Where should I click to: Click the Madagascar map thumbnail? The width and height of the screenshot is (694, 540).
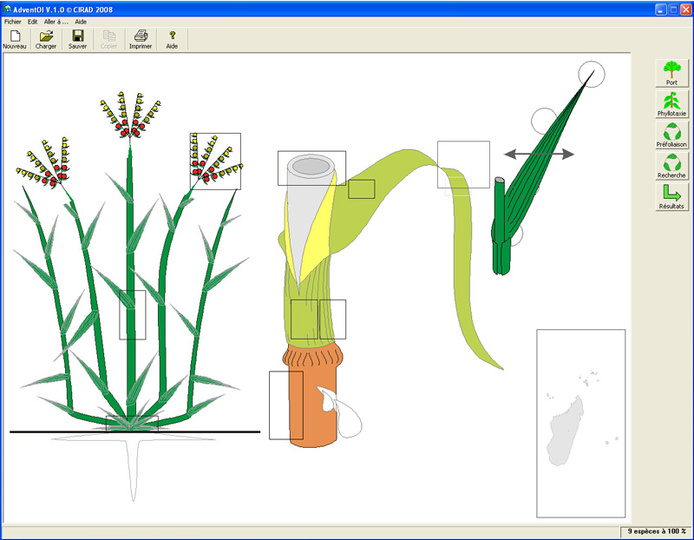click(581, 422)
